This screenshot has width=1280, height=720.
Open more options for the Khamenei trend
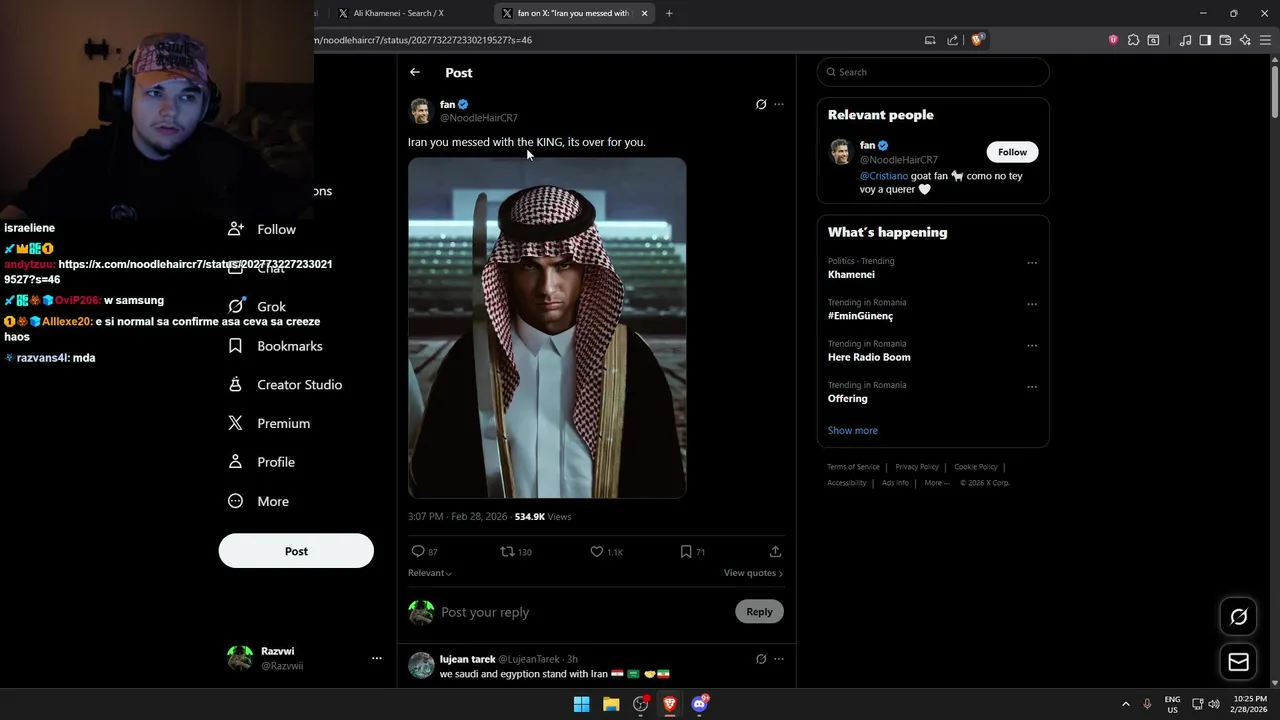click(x=1032, y=263)
